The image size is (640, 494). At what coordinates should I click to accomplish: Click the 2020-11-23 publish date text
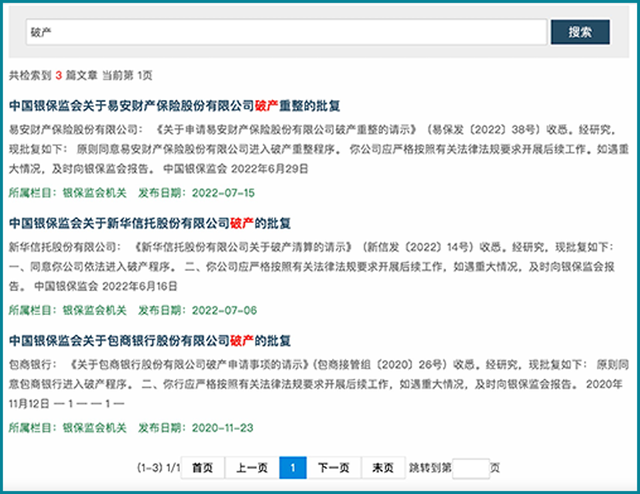(x=223, y=428)
